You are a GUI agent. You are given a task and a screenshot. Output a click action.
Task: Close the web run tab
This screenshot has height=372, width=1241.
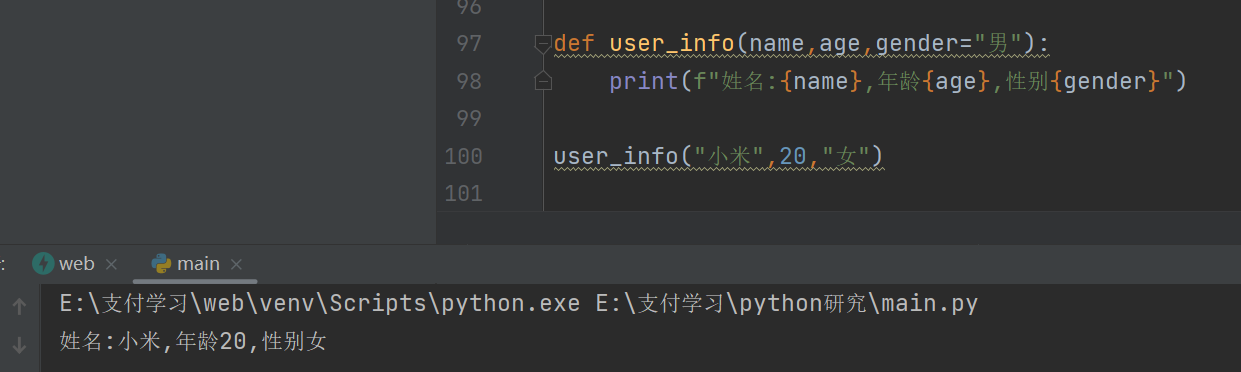point(111,265)
